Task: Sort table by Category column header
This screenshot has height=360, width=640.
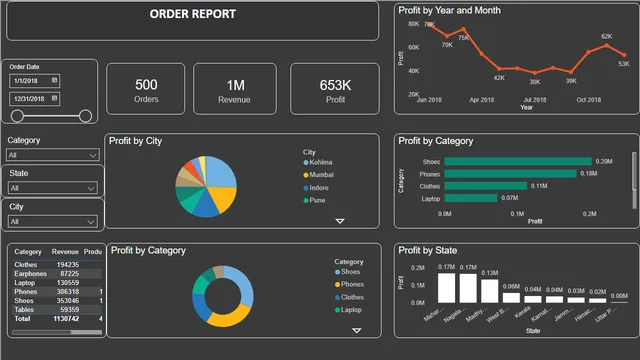Action: point(28,252)
